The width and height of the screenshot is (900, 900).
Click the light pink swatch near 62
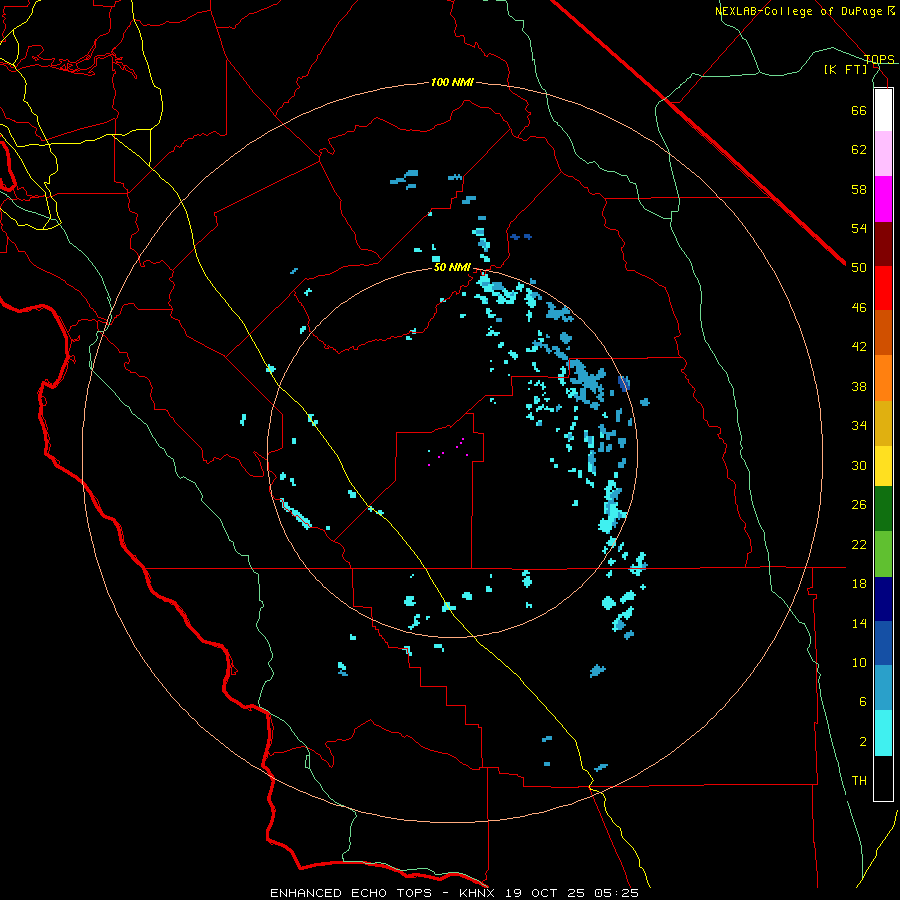[883, 153]
